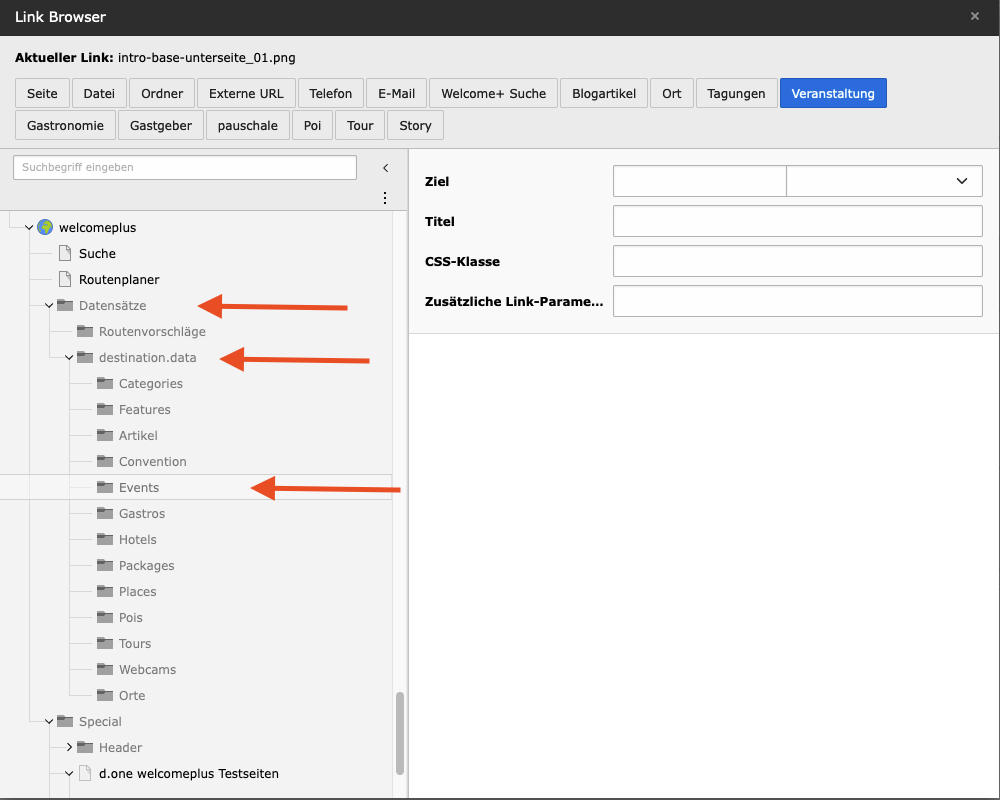
Task: Switch to the Seite tab
Action: point(42,93)
